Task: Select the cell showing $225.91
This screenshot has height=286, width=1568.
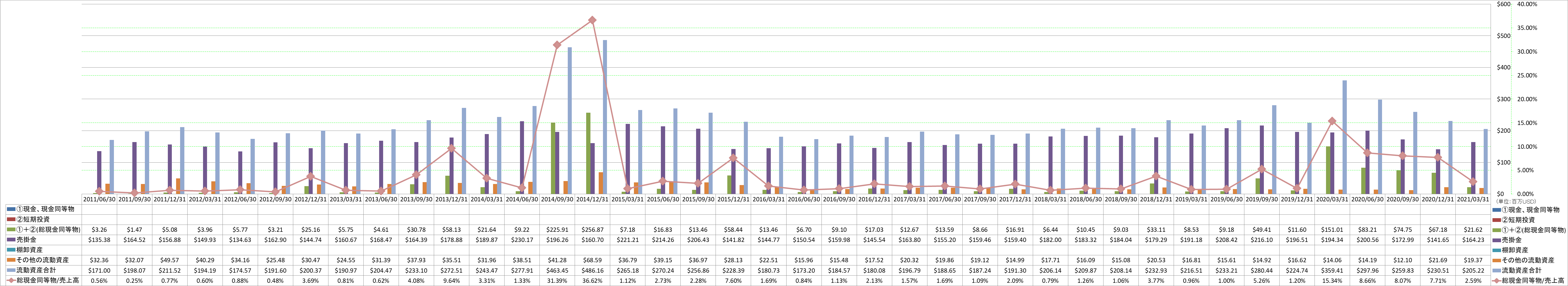Action: pos(558,230)
